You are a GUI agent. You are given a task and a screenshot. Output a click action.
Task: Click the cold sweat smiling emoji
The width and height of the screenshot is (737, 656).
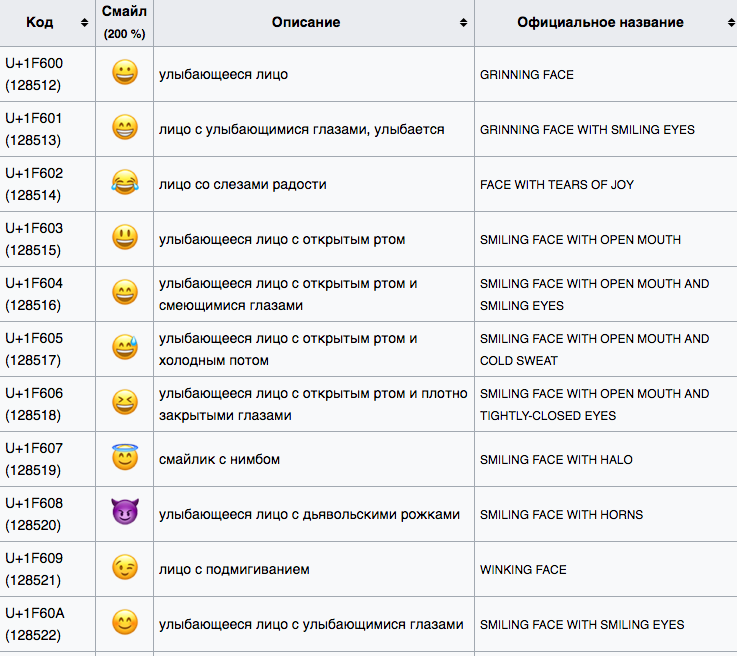pyautogui.click(x=125, y=347)
